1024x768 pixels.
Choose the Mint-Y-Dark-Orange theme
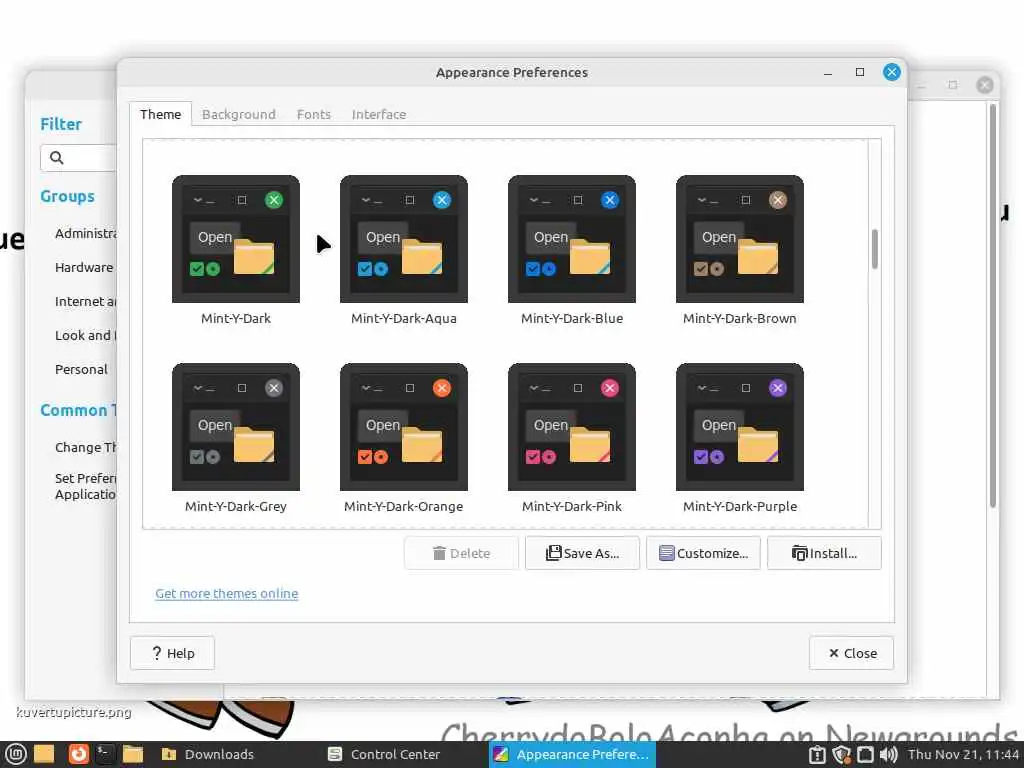tap(404, 427)
